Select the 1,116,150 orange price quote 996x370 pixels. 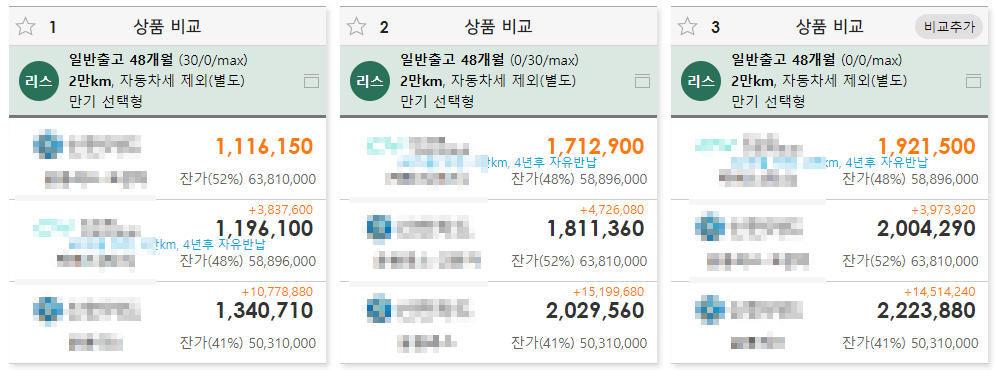point(264,147)
